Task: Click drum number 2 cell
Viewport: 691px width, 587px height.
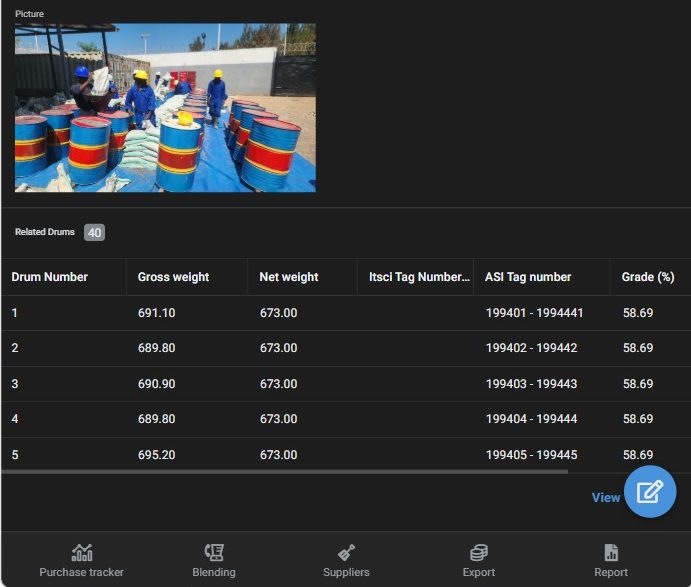Action: [15, 348]
